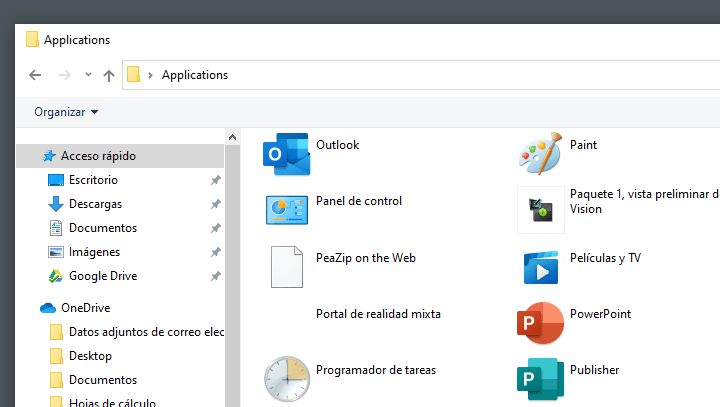This screenshot has height=407, width=720.
Task: Select the Películas y TV label
Action: pos(605,258)
